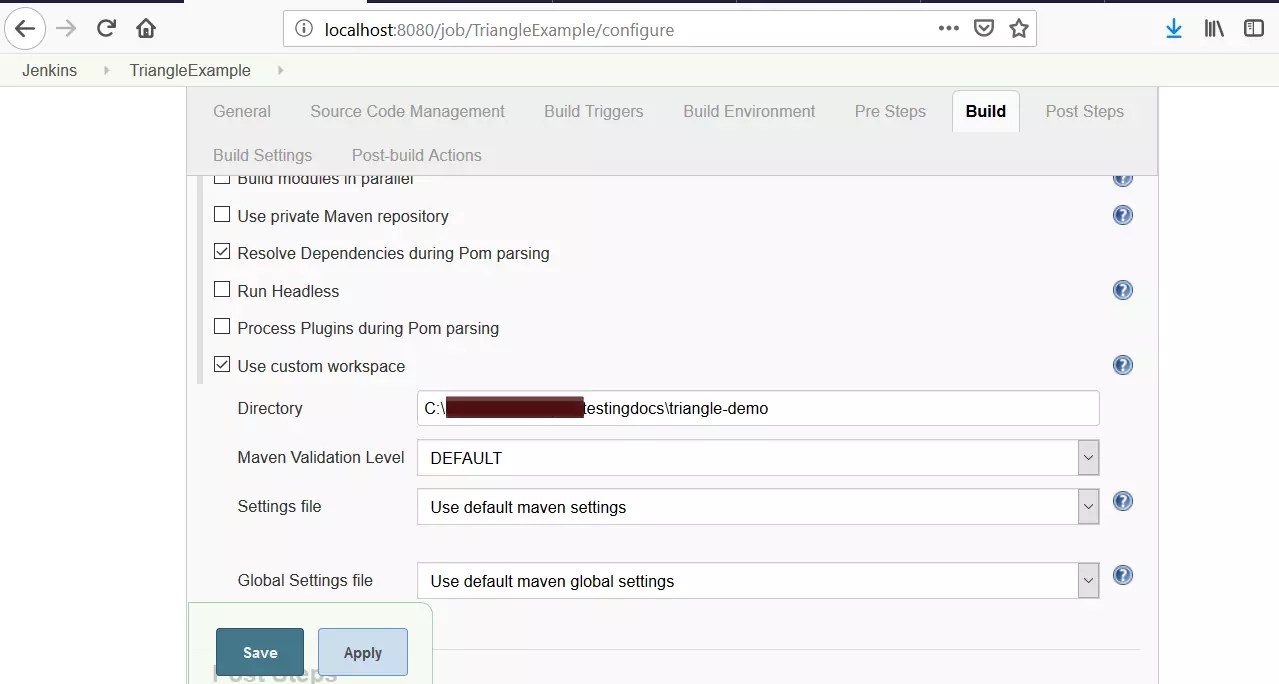This screenshot has width=1279, height=684.
Task: Open help beside Settings file dropdown
Action: (1122, 502)
